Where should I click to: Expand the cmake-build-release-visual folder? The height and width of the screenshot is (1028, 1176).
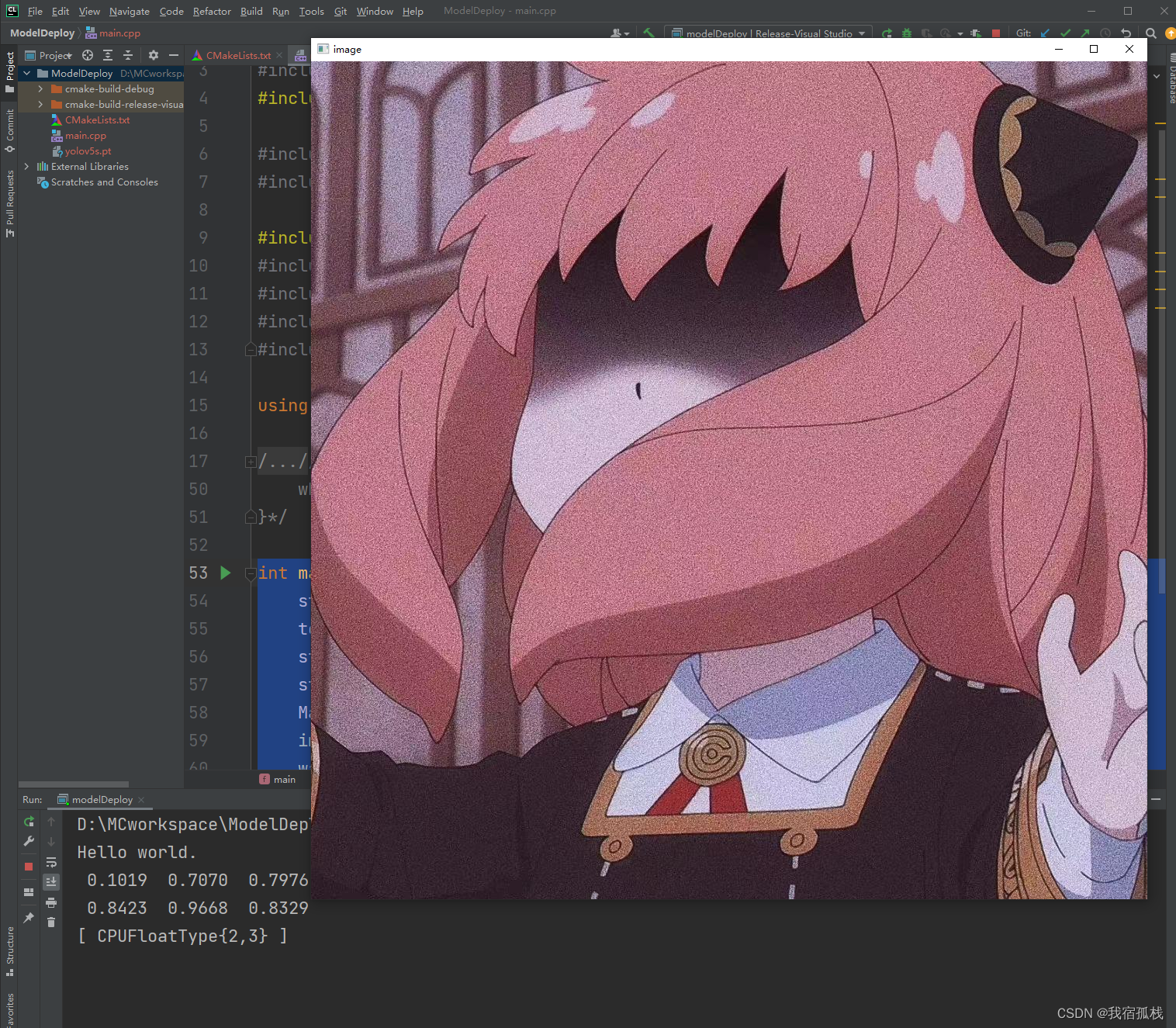coord(40,104)
